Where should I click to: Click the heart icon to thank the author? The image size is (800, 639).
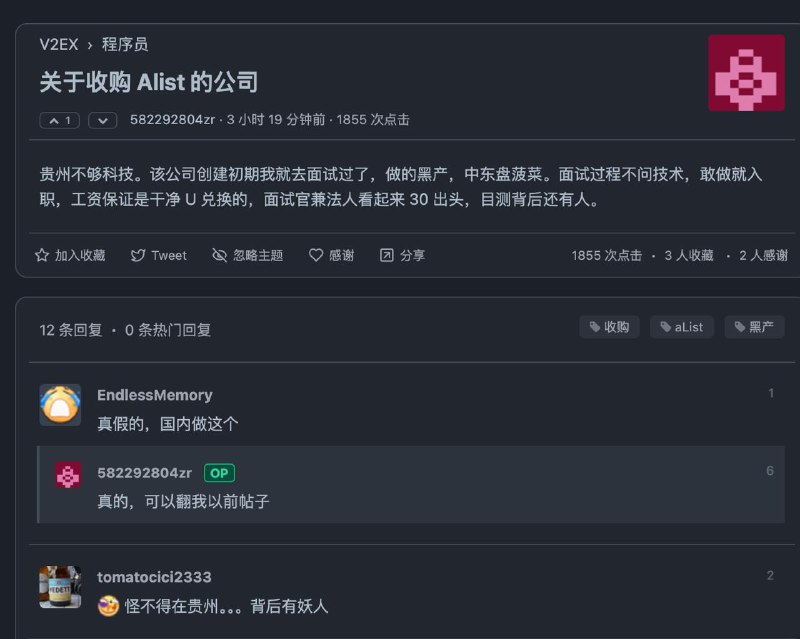[316, 255]
